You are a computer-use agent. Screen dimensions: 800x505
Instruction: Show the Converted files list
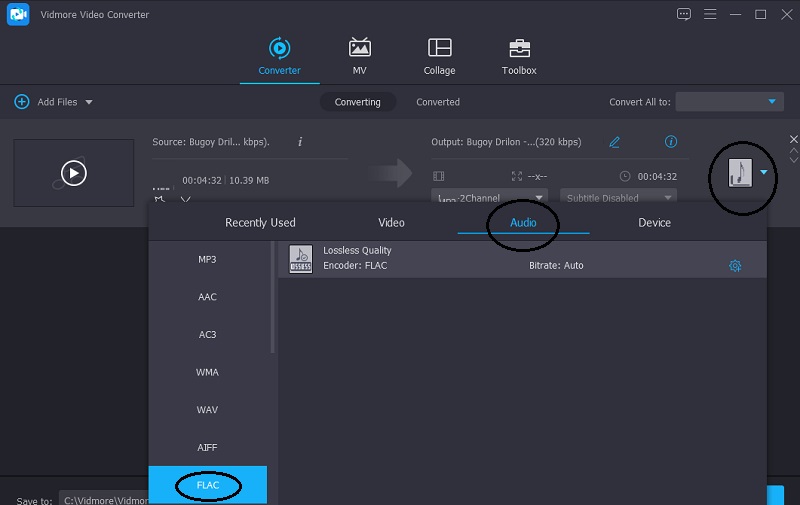click(x=438, y=102)
